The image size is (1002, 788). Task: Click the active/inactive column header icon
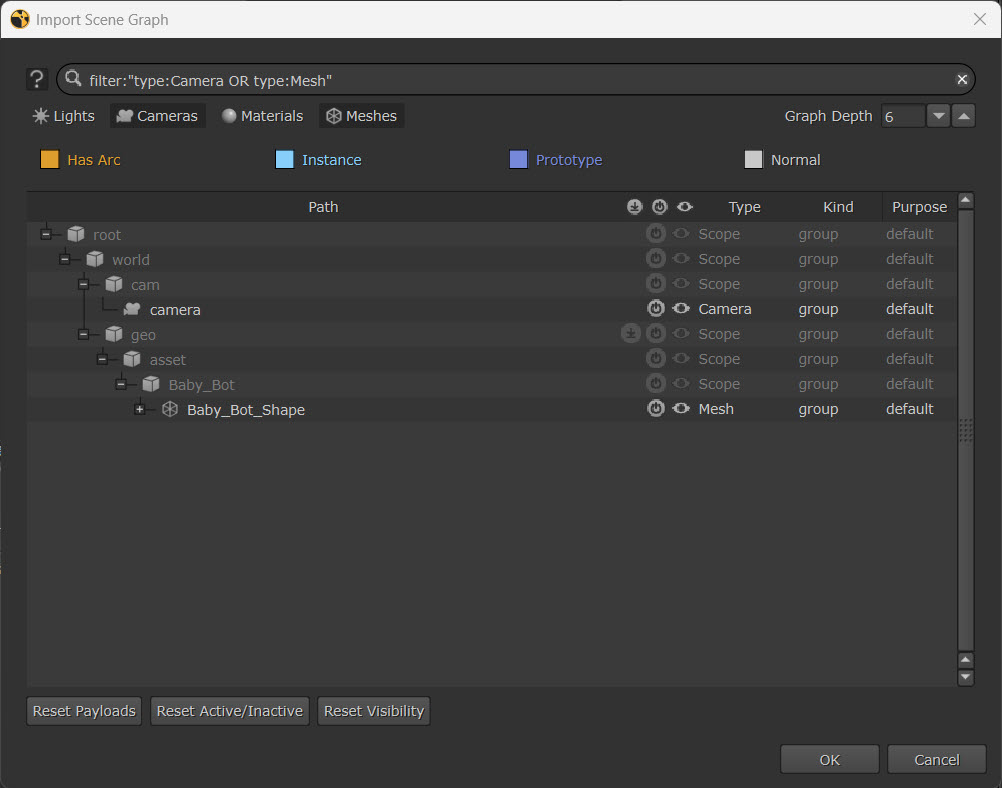pos(659,207)
